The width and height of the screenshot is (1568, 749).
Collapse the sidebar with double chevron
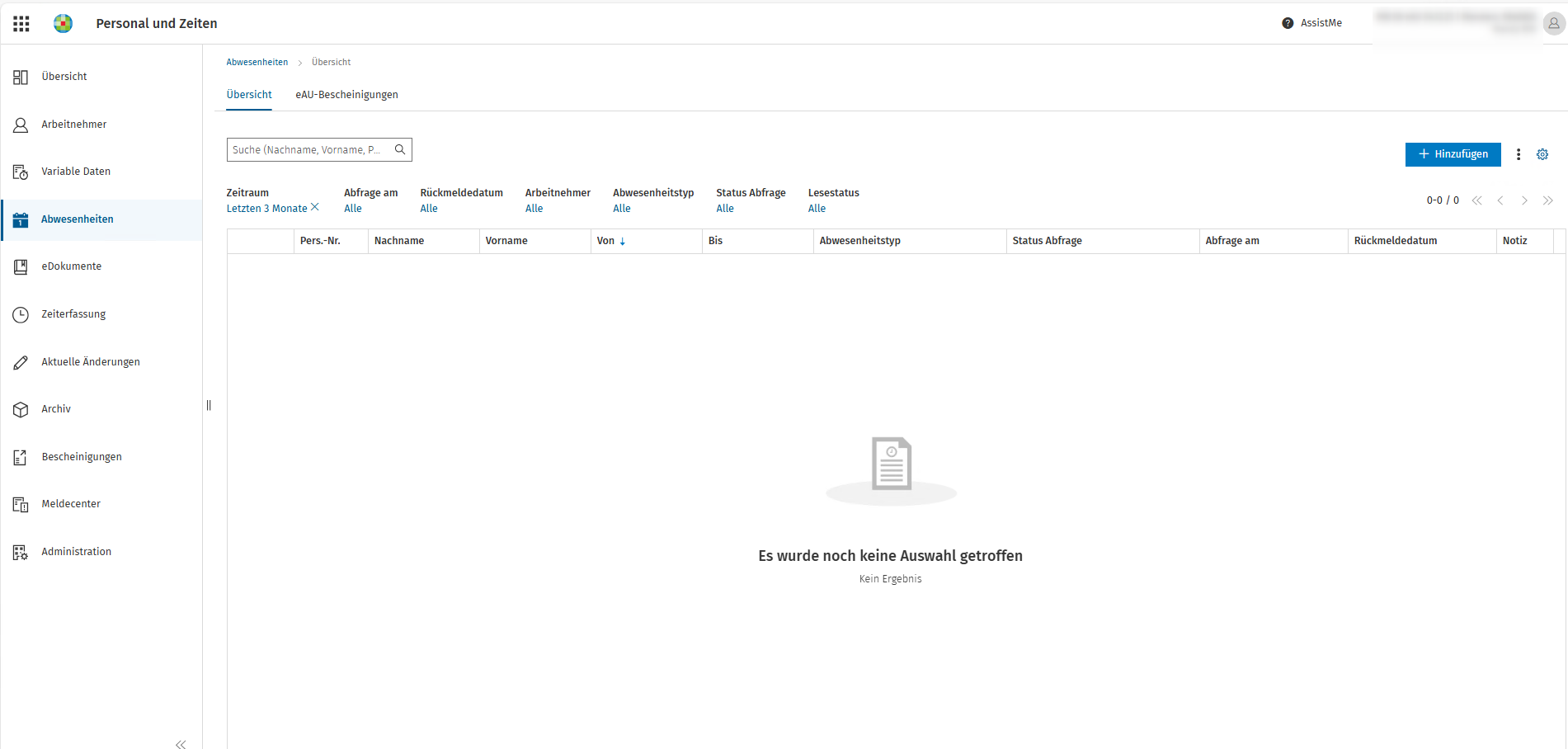click(181, 744)
